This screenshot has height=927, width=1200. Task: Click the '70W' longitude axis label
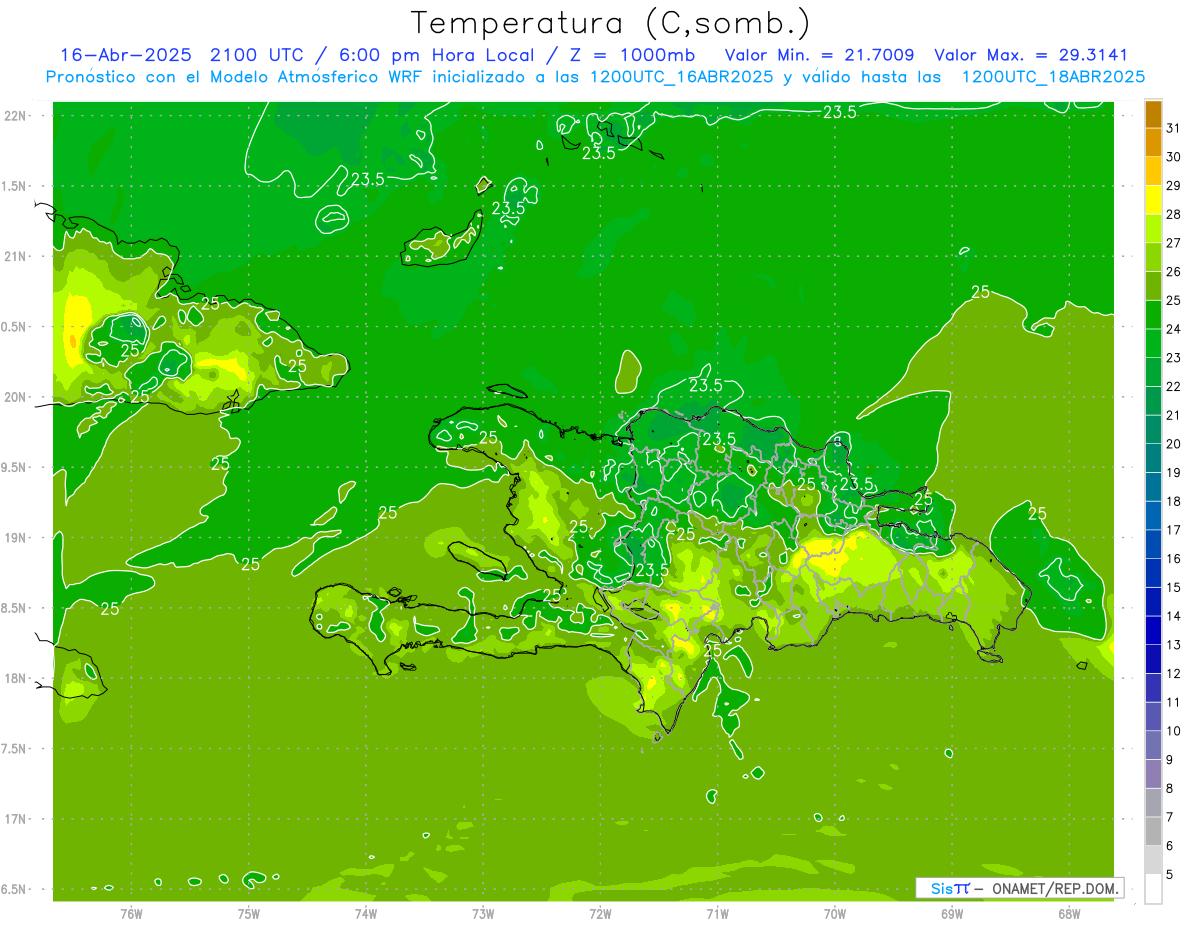[x=835, y=913]
